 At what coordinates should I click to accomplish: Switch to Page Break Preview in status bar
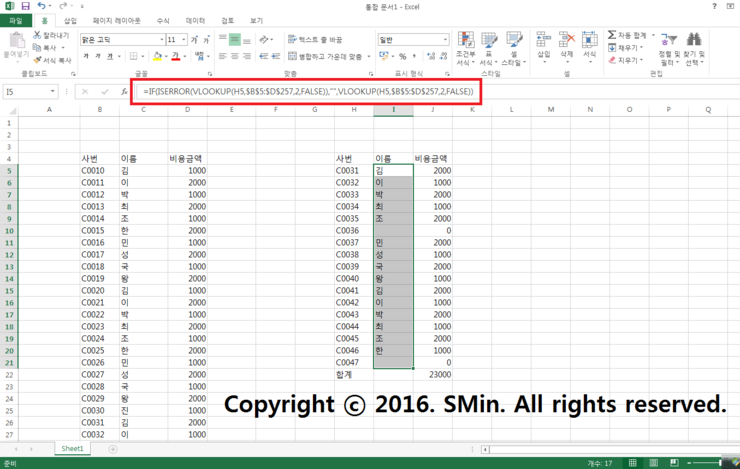674,463
